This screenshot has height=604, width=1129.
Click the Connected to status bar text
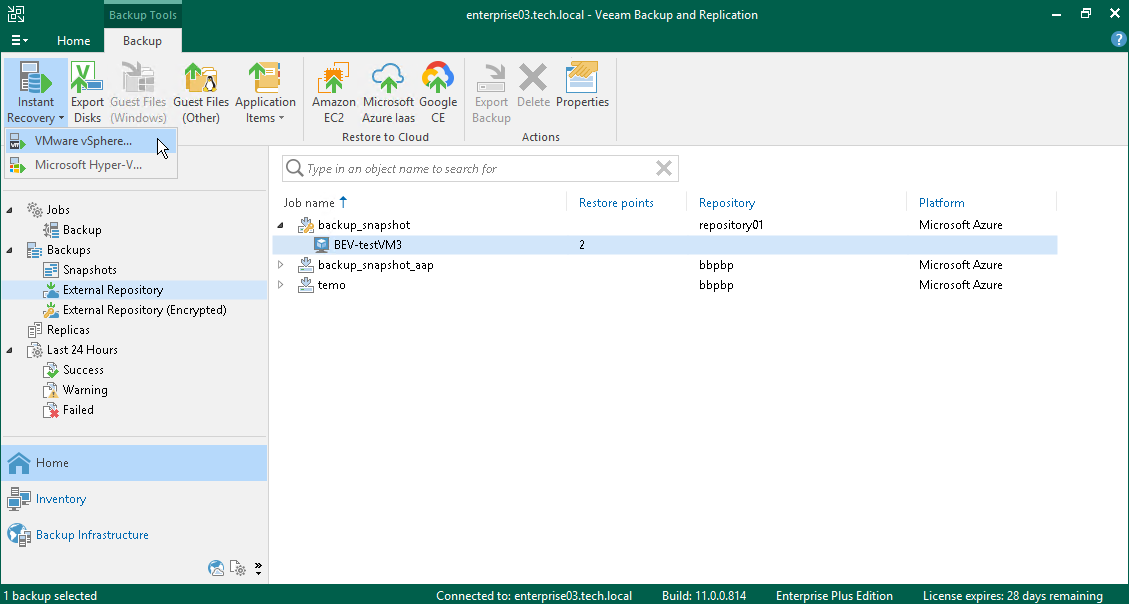click(x=534, y=596)
